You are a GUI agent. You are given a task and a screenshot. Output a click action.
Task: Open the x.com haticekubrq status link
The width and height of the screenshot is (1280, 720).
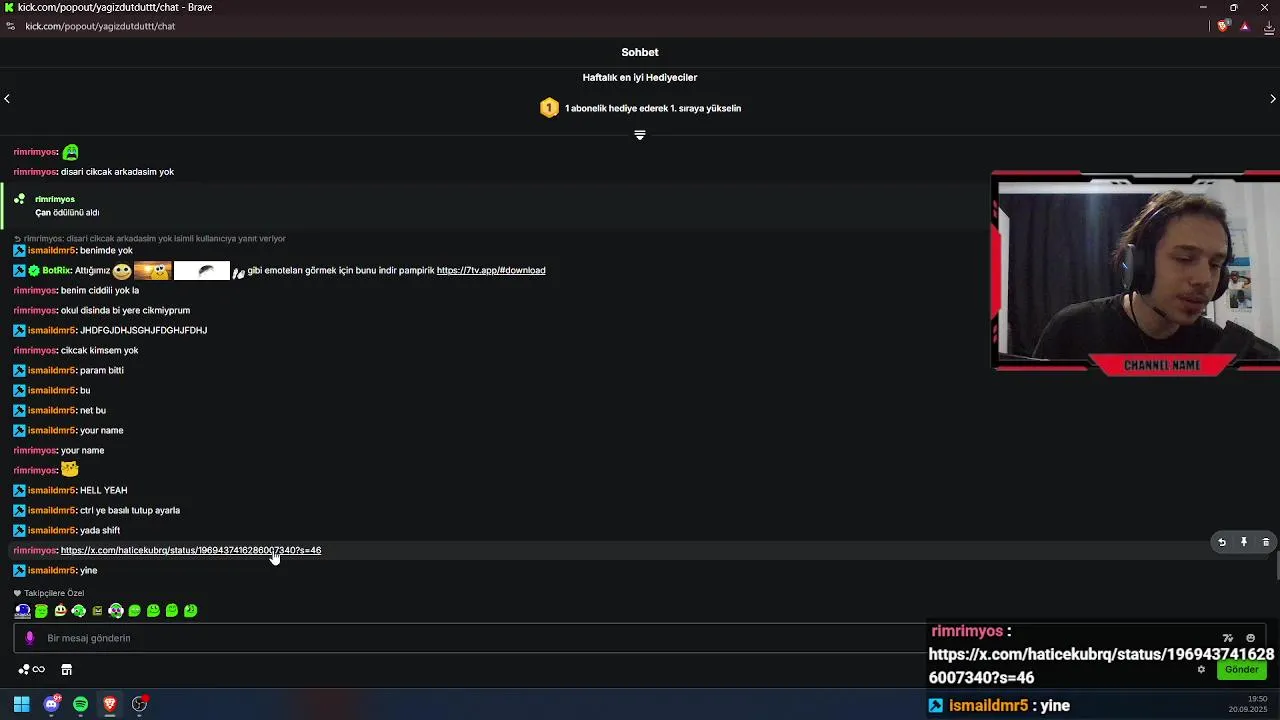click(x=191, y=550)
